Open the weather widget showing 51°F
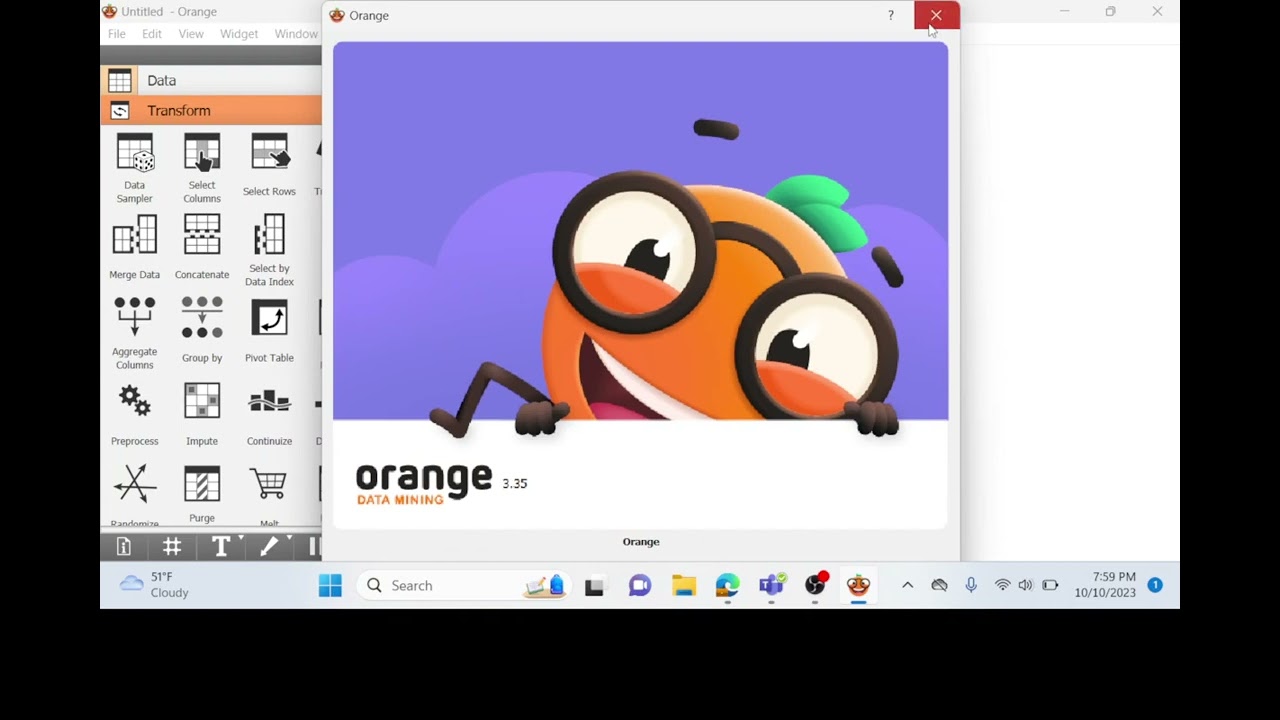The width and height of the screenshot is (1280, 720). [x=155, y=585]
